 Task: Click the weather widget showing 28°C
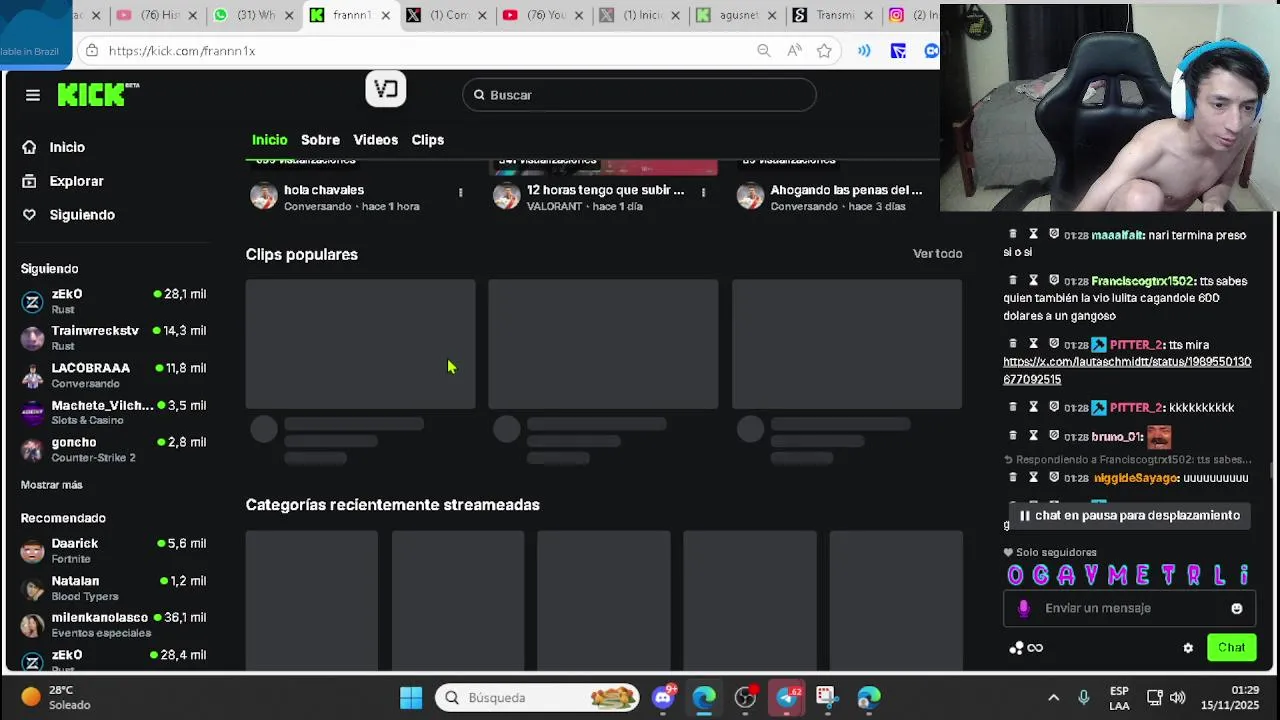(x=56, y=697)
